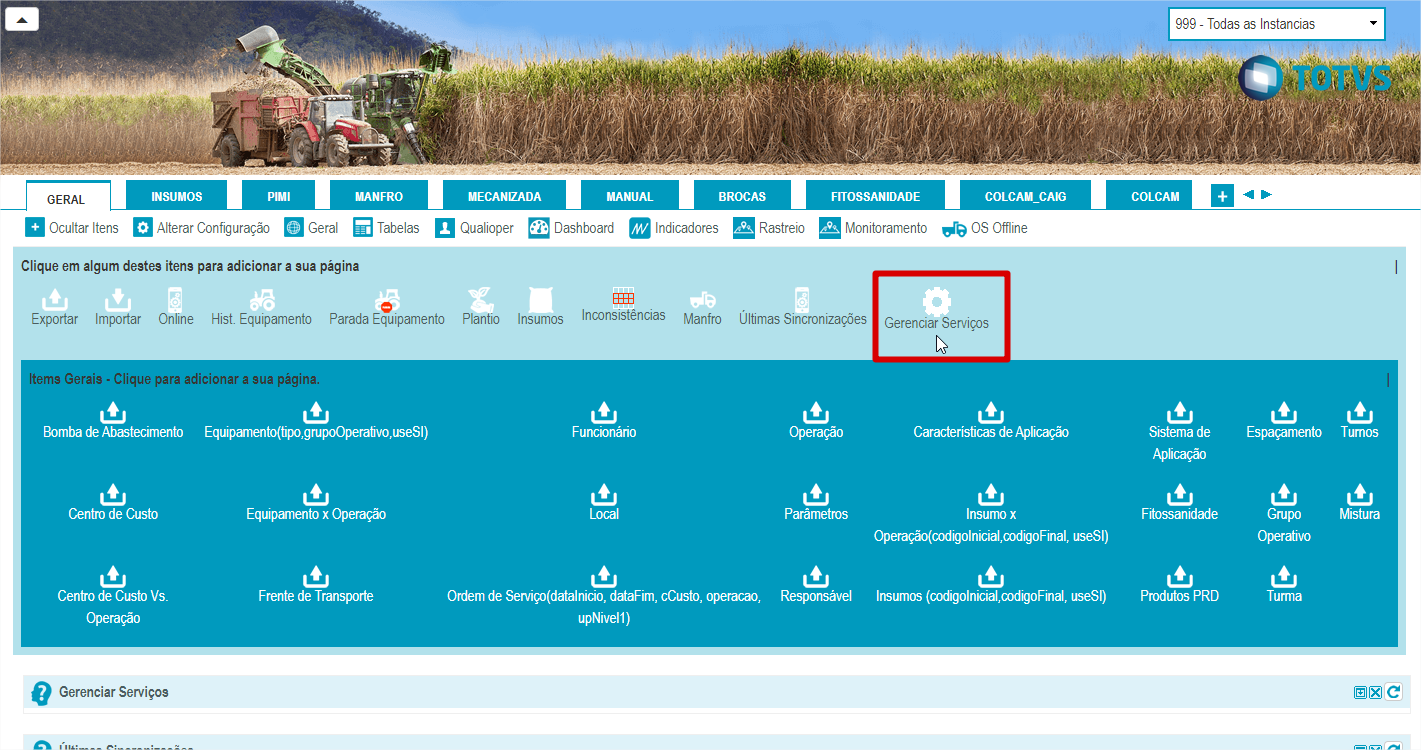
Task: Add the Grupo Operativo item
Action: coord(1284,513)
